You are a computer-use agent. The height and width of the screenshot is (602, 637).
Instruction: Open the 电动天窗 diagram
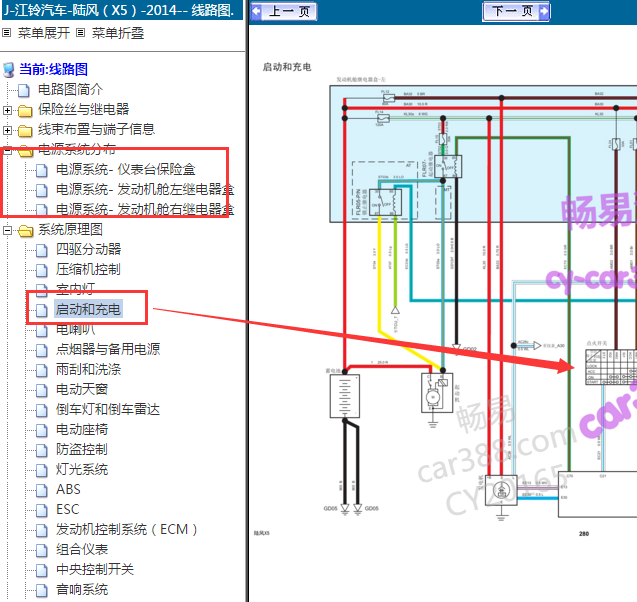click(x=82, y=390)
